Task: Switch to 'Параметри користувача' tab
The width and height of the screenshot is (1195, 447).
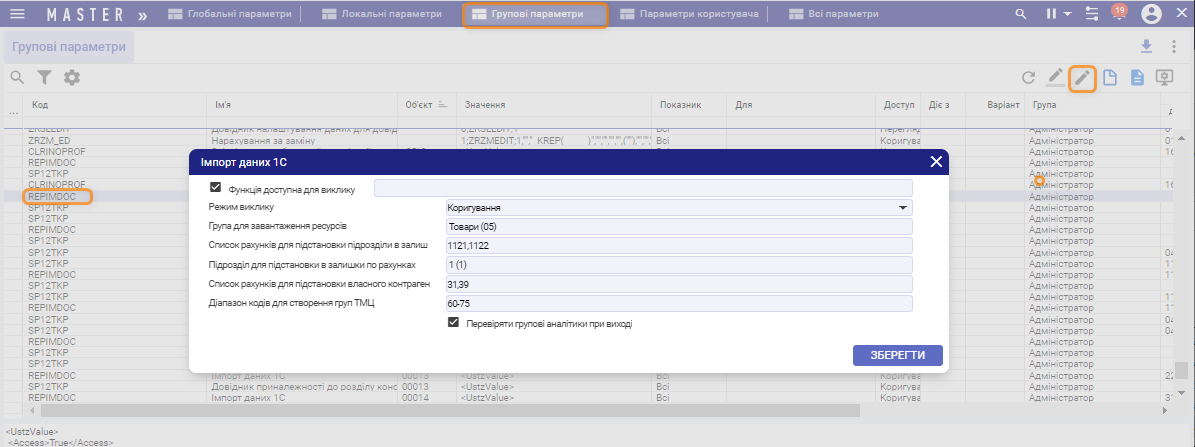Action: [689, 15]
